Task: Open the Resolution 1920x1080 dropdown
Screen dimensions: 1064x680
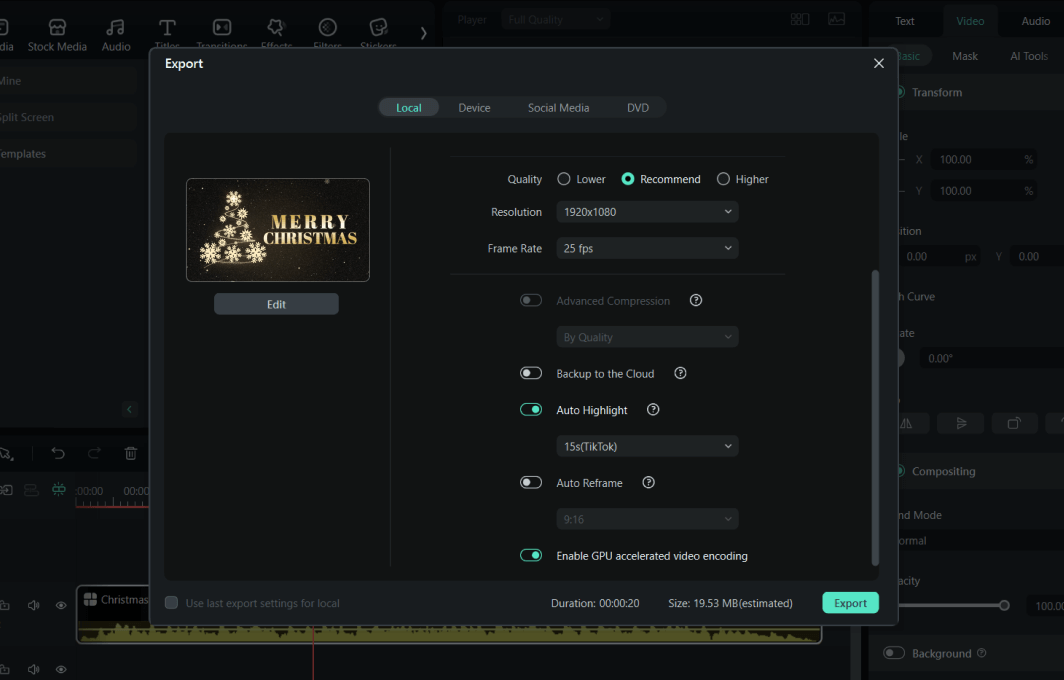Action: pos(647,212)
